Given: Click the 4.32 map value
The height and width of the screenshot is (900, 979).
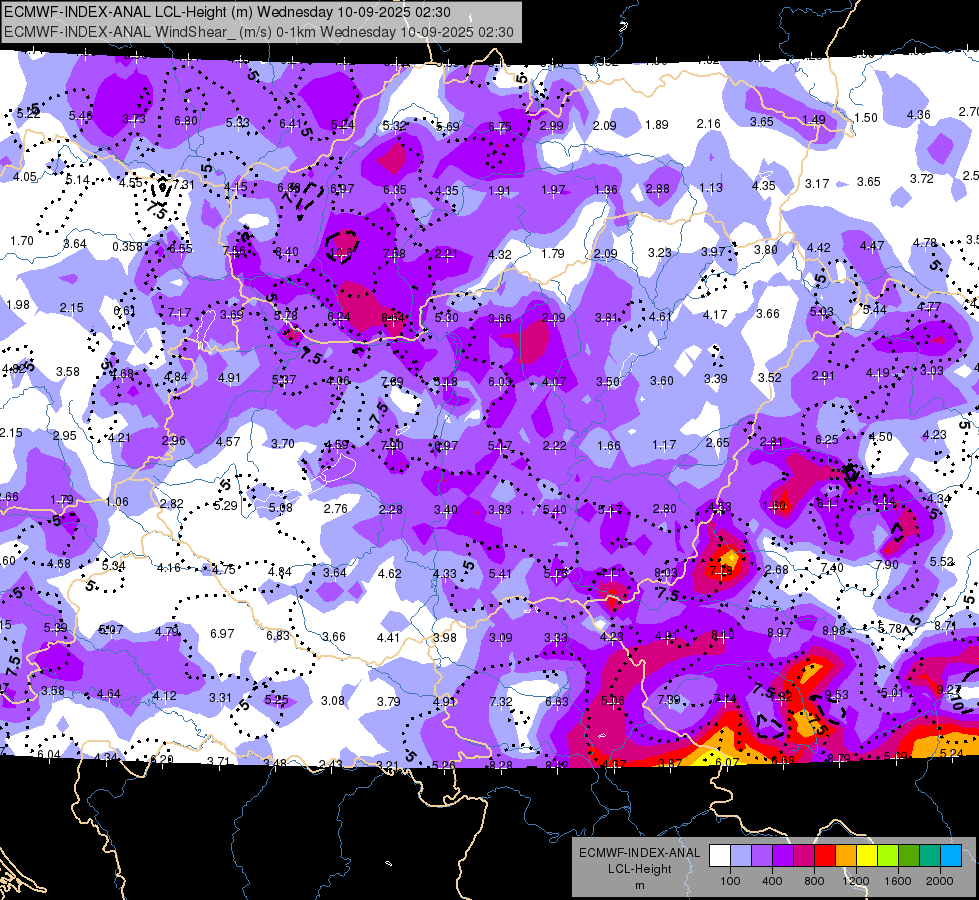Looking at the screenshot, I should pyautogui.click(x=499, y=255).
